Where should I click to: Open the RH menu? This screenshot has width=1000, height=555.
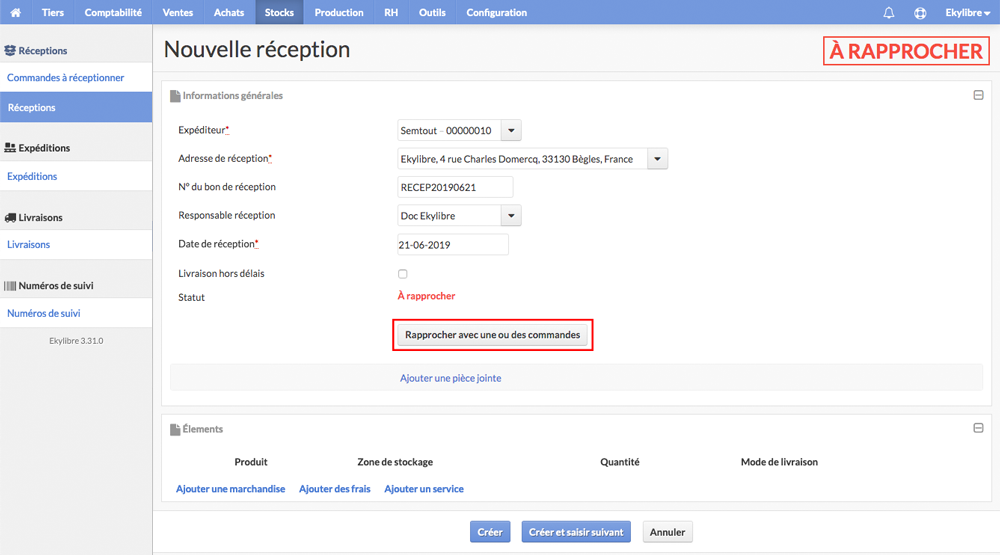click(391, 12)
